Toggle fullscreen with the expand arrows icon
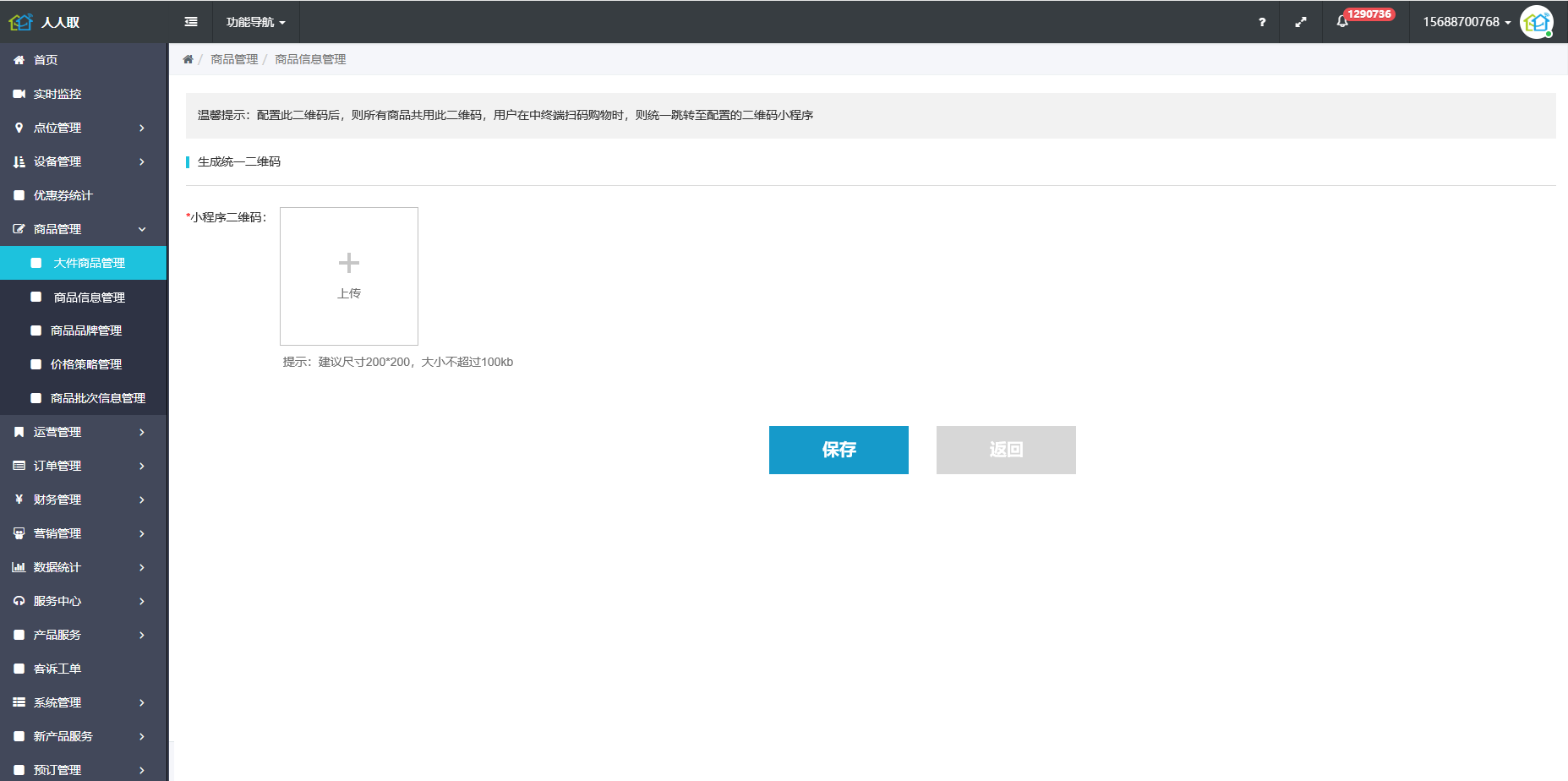 coord(1301,22)
